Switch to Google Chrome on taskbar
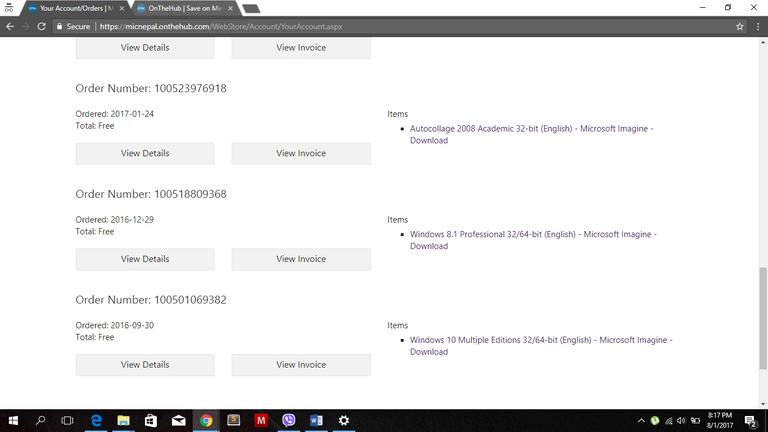The width and height of the screenshot is (768, 432). pyautogui.click(x=206, y=421)
